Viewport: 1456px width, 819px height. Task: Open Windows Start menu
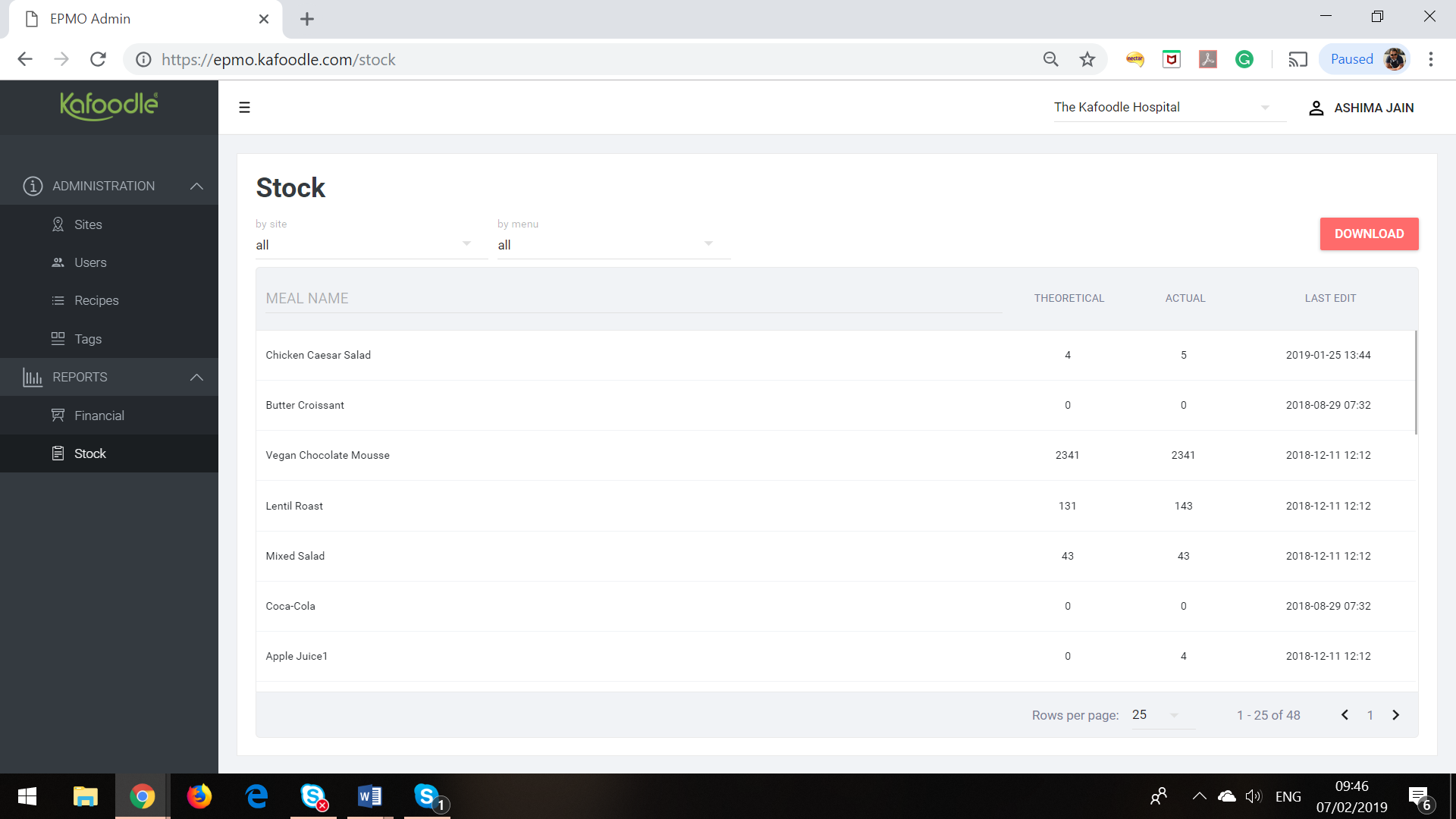27,796
